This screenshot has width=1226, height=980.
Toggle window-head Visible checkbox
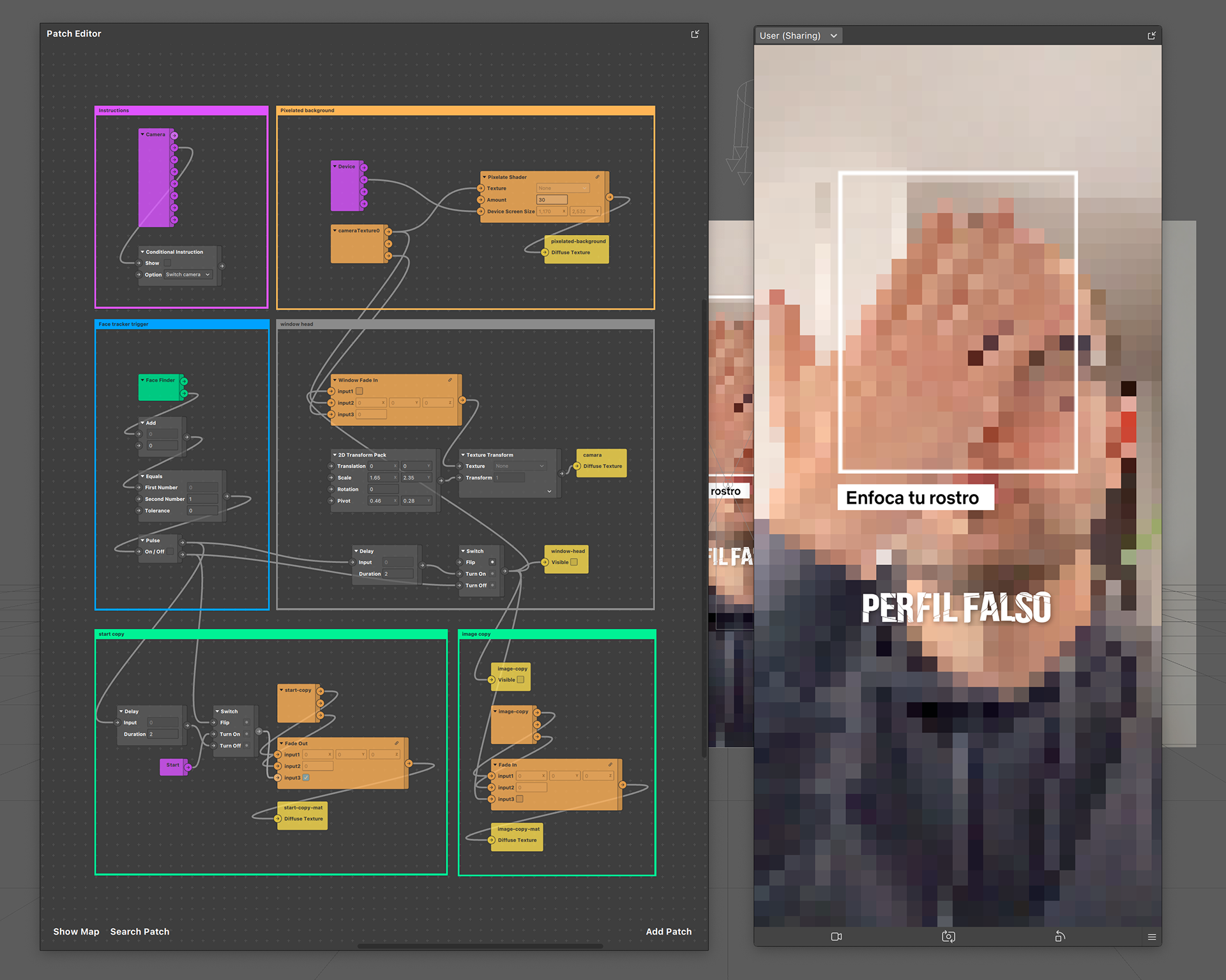click(574, 562)
